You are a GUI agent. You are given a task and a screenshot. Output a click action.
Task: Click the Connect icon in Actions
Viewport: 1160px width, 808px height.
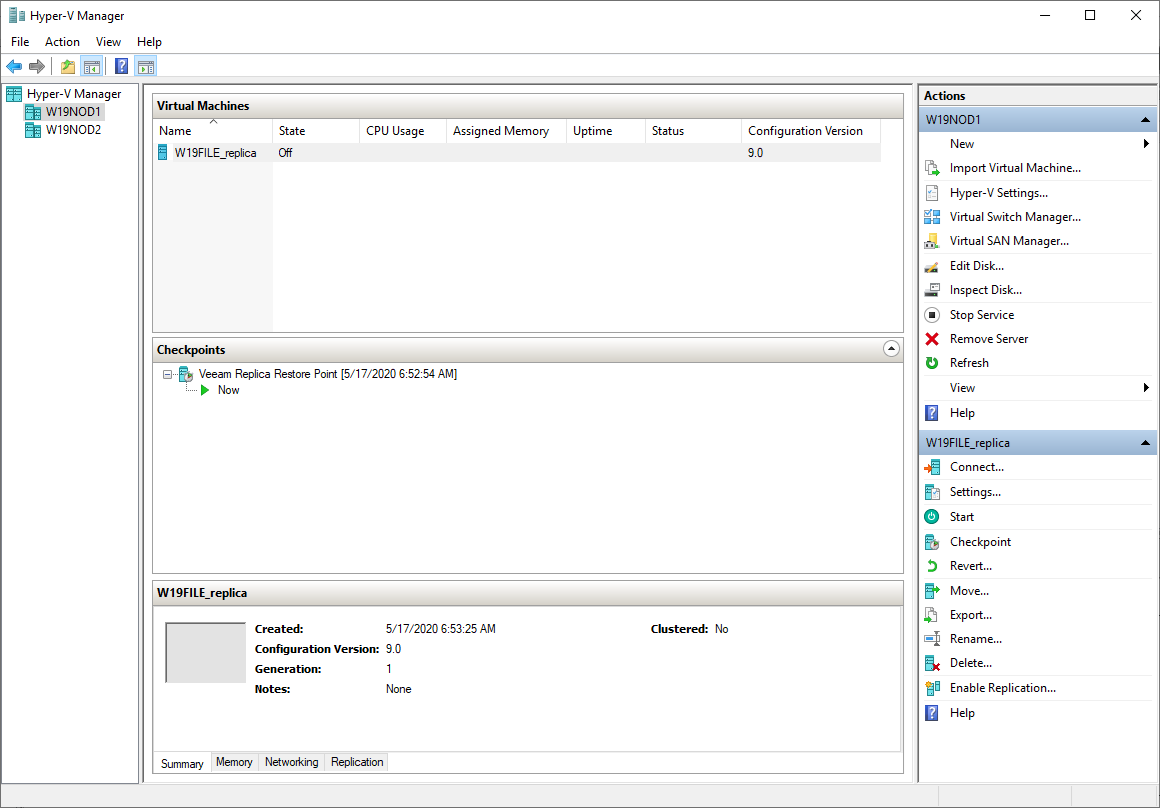click(x=932, y=467)
